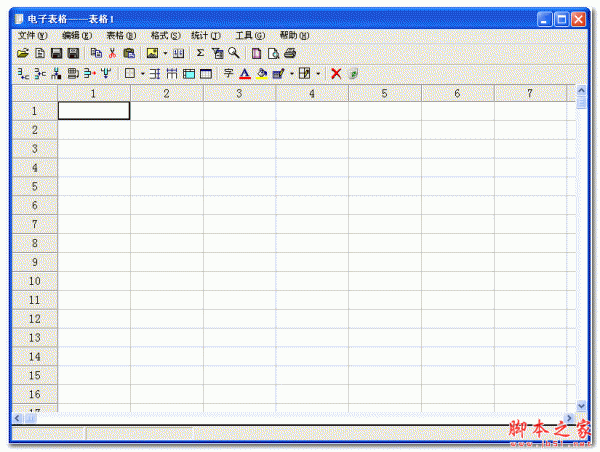600x452 pixels.
Task: Paste with the clipboard icon
Action: (129, 53)
